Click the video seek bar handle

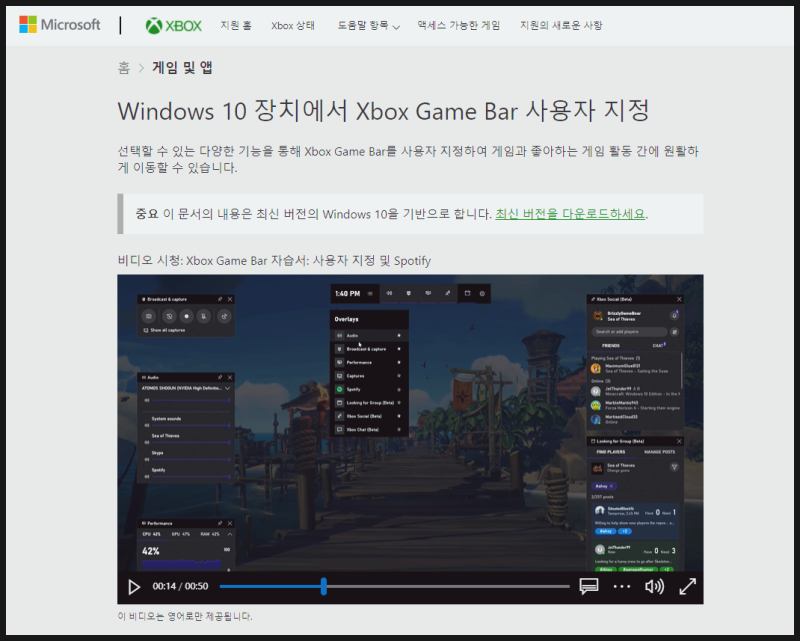323,586
